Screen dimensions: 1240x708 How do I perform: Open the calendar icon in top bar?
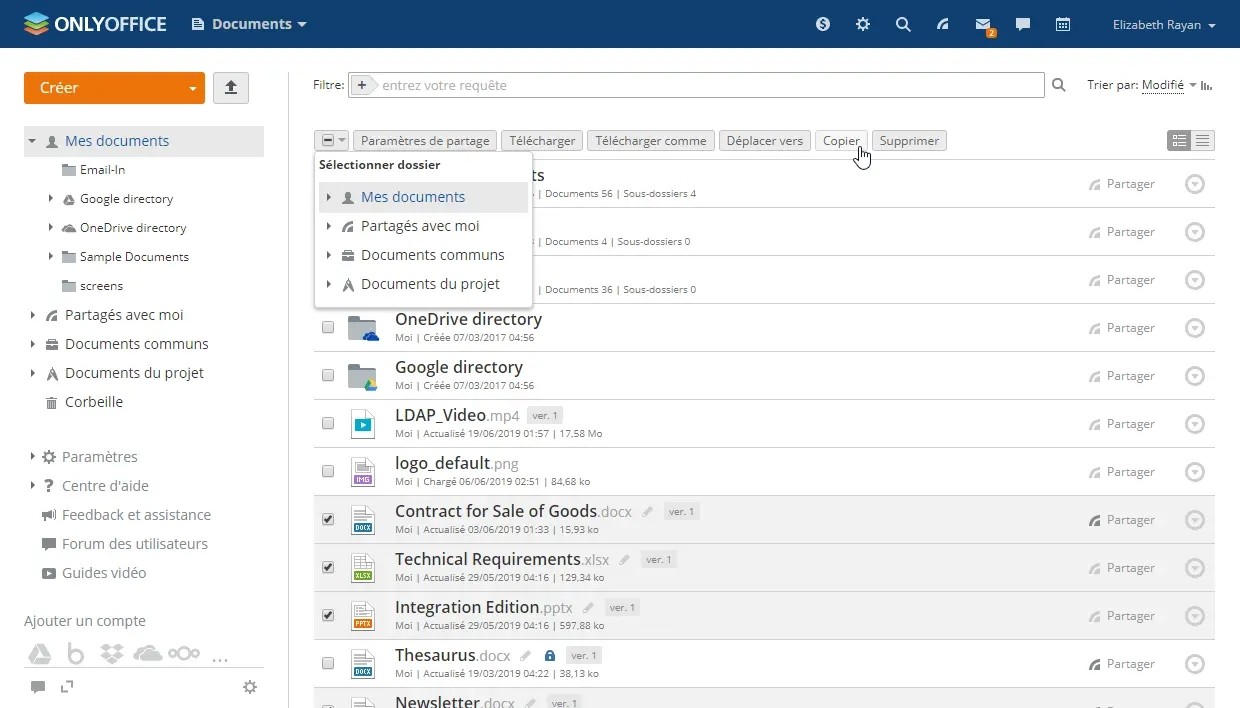(1063, 25)
